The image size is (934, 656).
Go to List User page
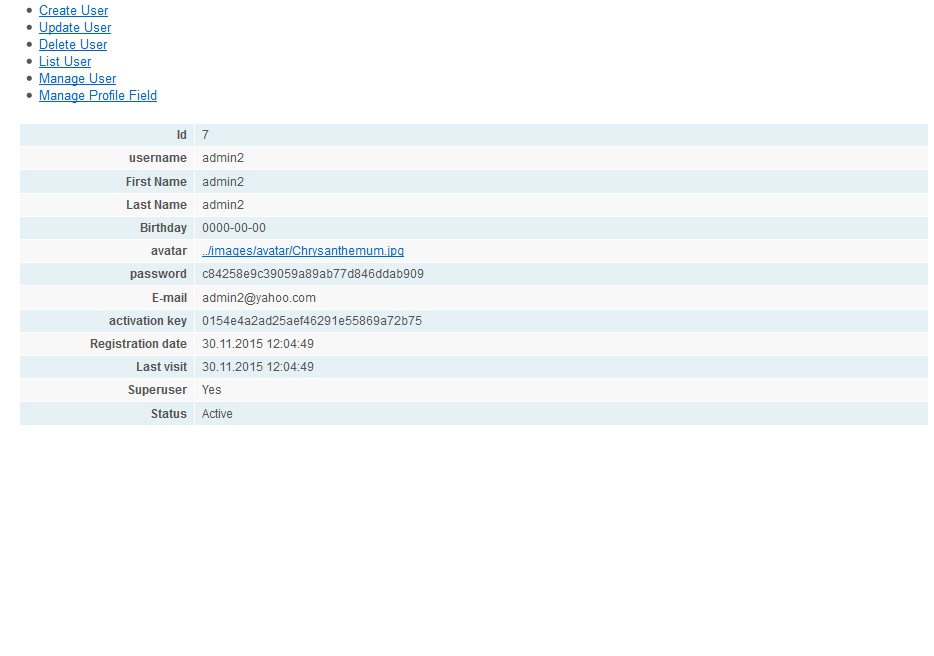tap(65, 62)
